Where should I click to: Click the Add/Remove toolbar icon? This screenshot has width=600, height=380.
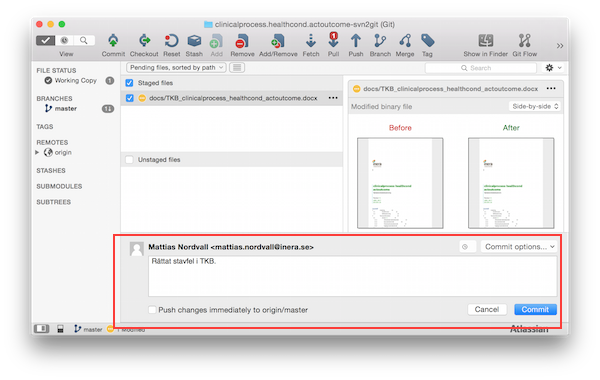[x=278, y=41]
